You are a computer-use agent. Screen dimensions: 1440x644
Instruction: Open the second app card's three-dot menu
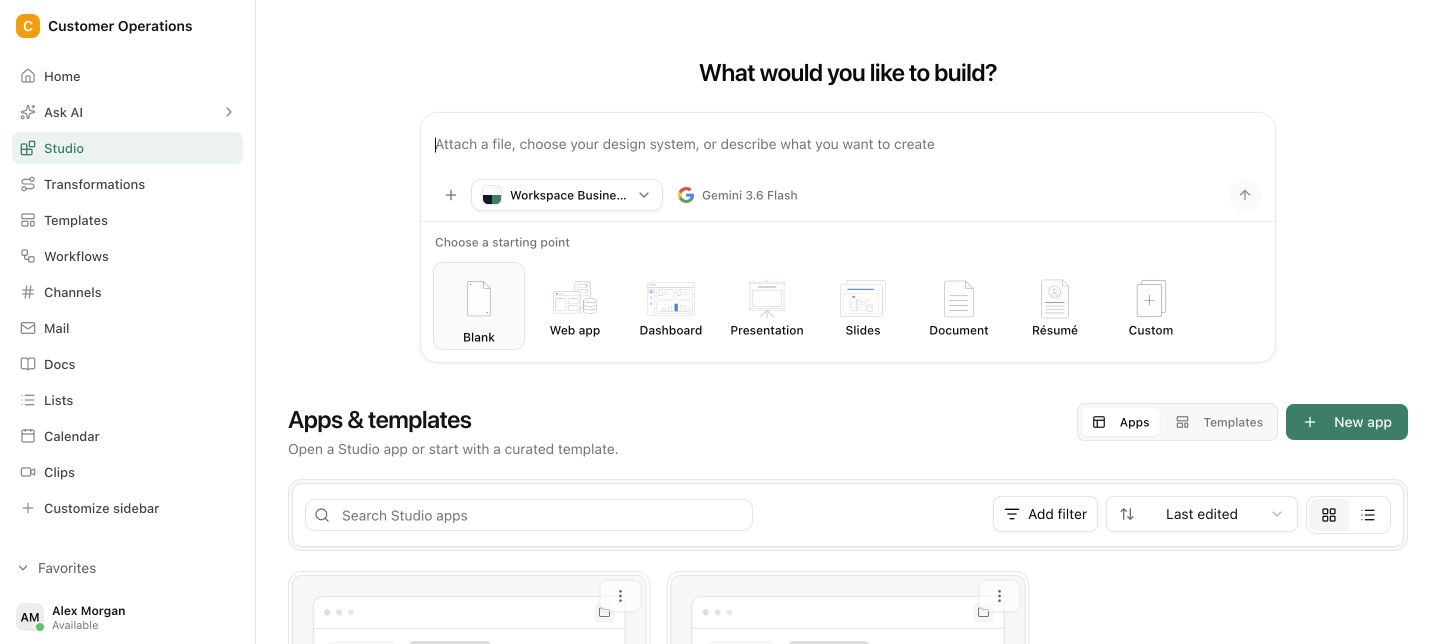(999, 596)
